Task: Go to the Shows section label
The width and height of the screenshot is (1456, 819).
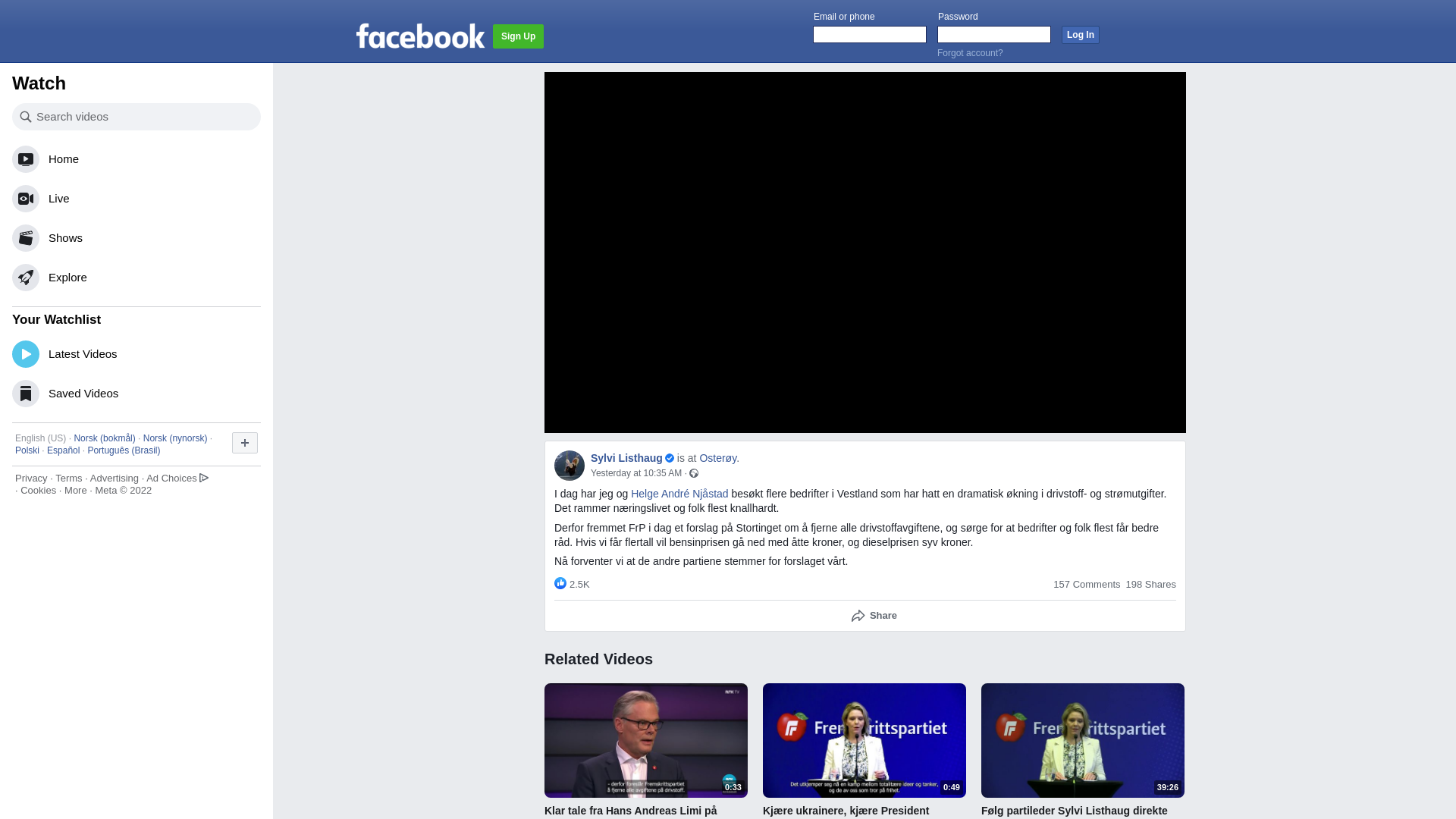Action: pos(65,238)
